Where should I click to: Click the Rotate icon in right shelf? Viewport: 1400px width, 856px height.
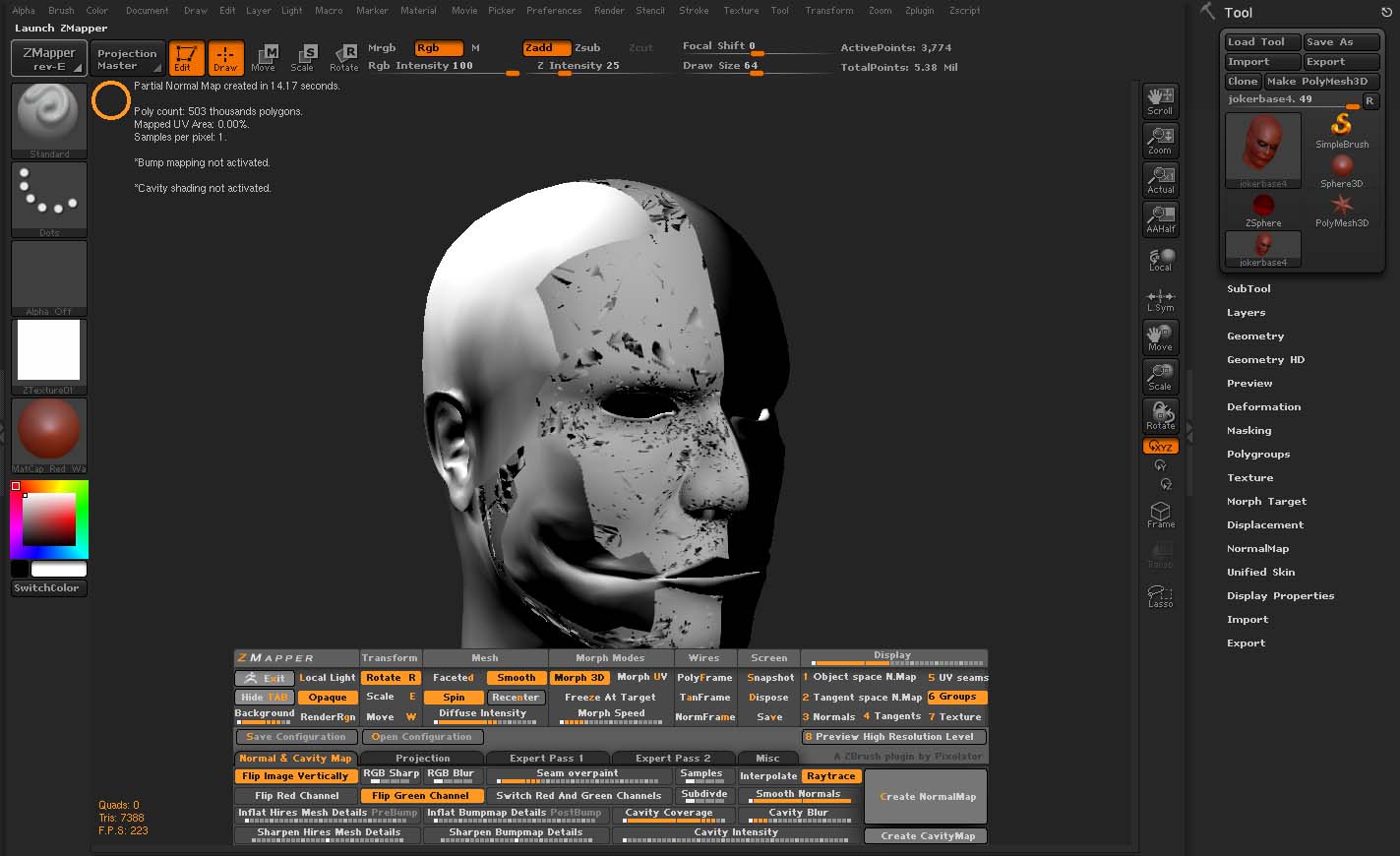point(1160,416)
